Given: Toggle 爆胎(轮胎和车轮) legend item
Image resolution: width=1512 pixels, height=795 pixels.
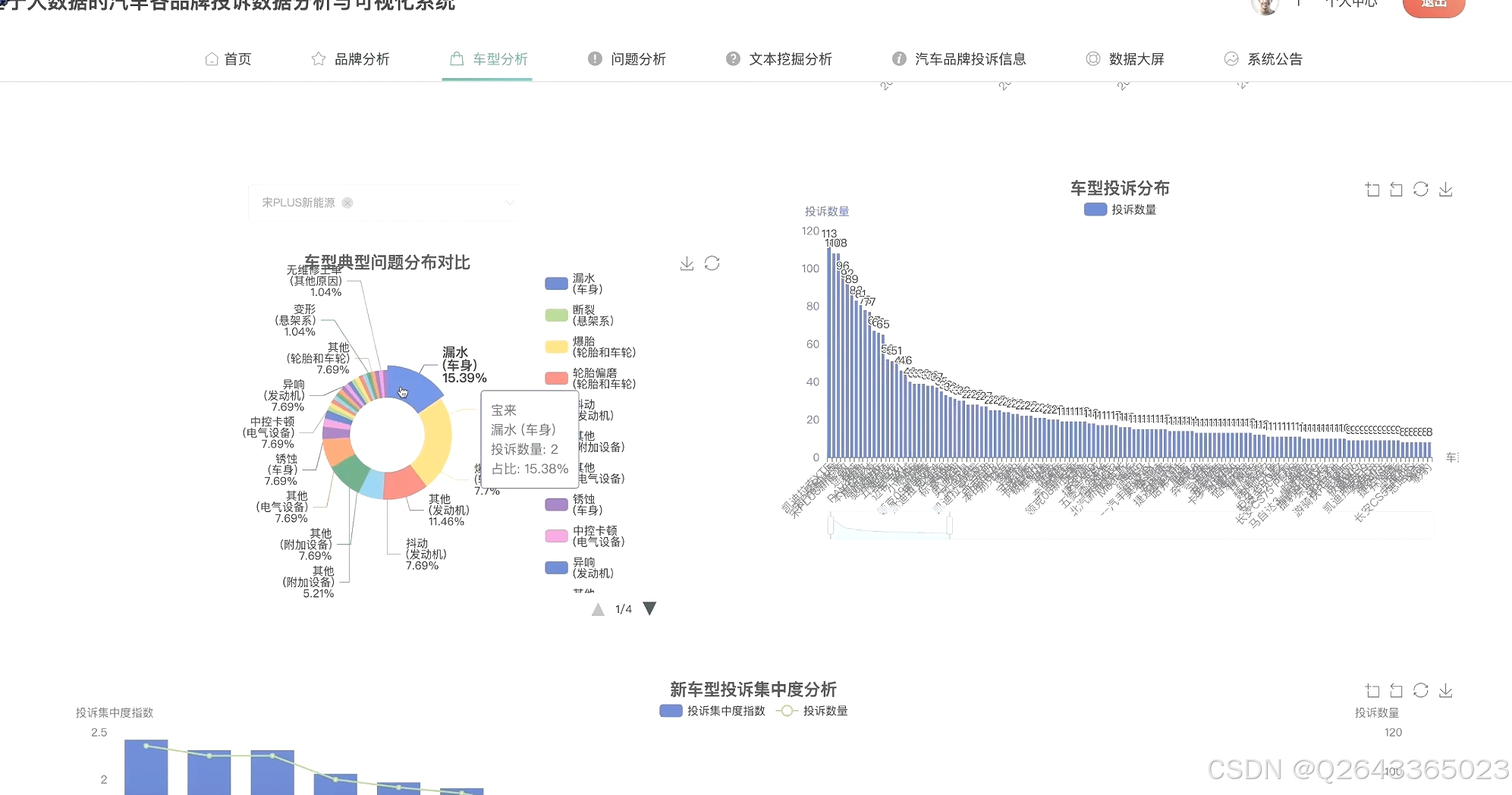Looking at the screenshot, I should click(590, 347).
